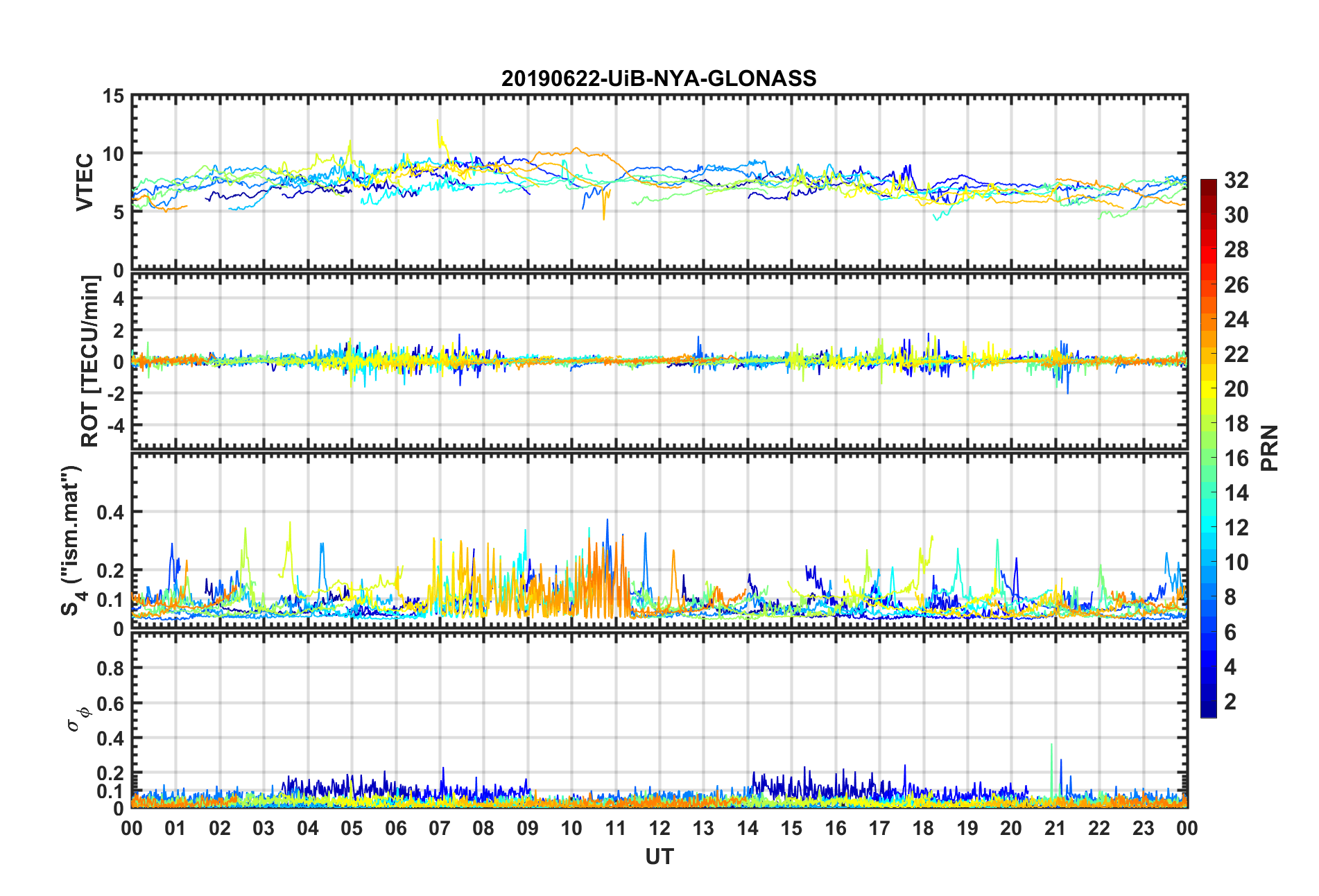The height and width of the screenshot is (896, 1319).
Task: Click sigma phi axis tick 0.6
Action: pos(110,704)
